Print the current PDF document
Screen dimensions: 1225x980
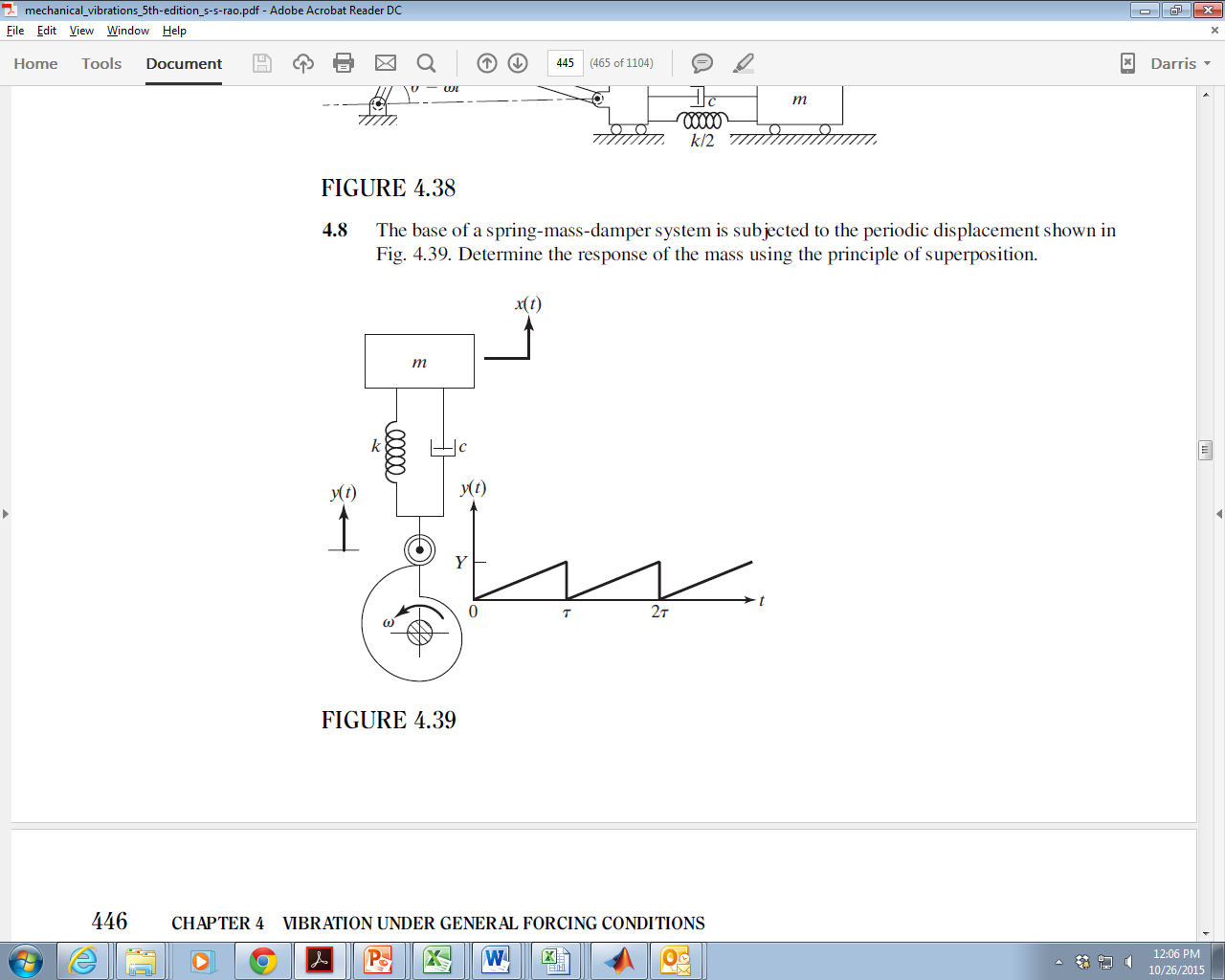[343, 63]
